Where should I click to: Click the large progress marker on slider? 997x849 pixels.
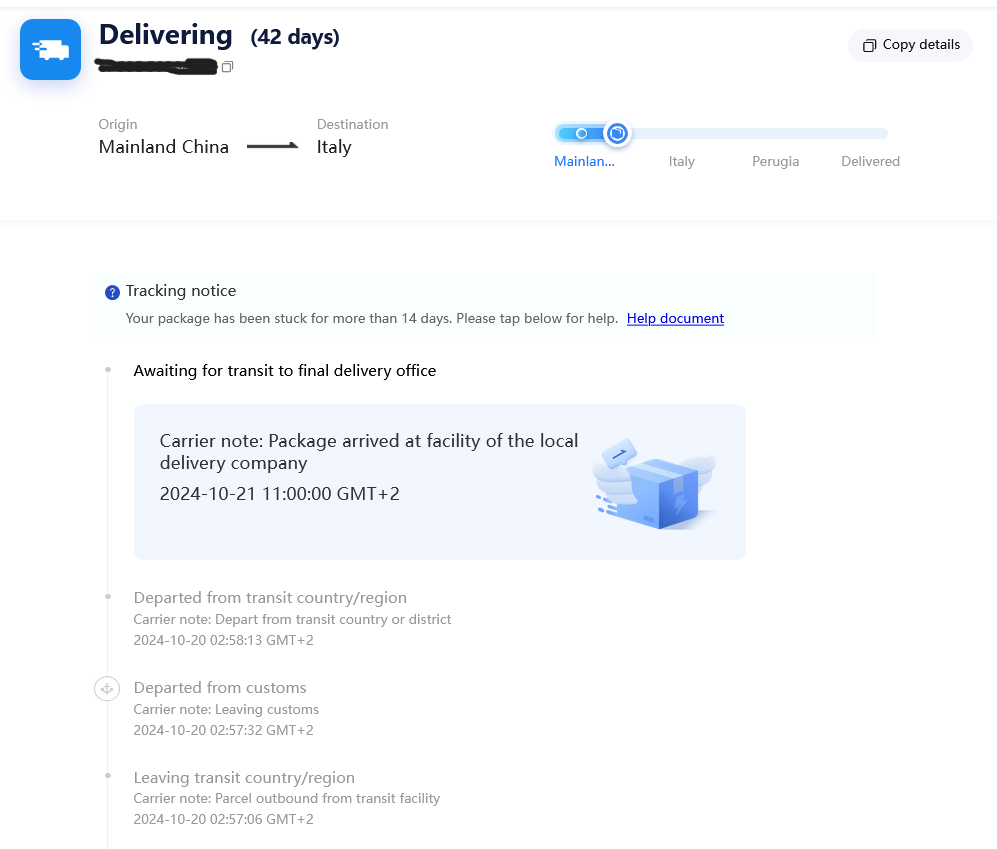tap(617, 134)
